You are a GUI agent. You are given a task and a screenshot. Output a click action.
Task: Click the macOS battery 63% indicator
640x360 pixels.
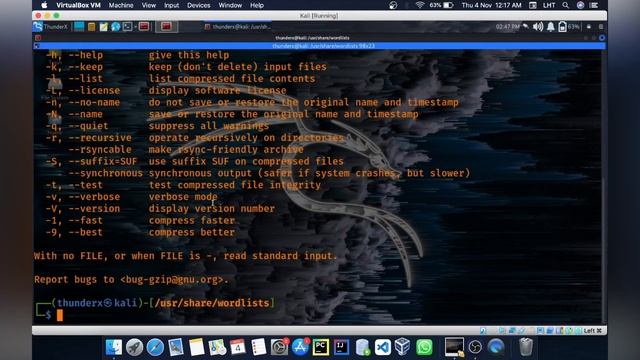(x=441, y=5)
